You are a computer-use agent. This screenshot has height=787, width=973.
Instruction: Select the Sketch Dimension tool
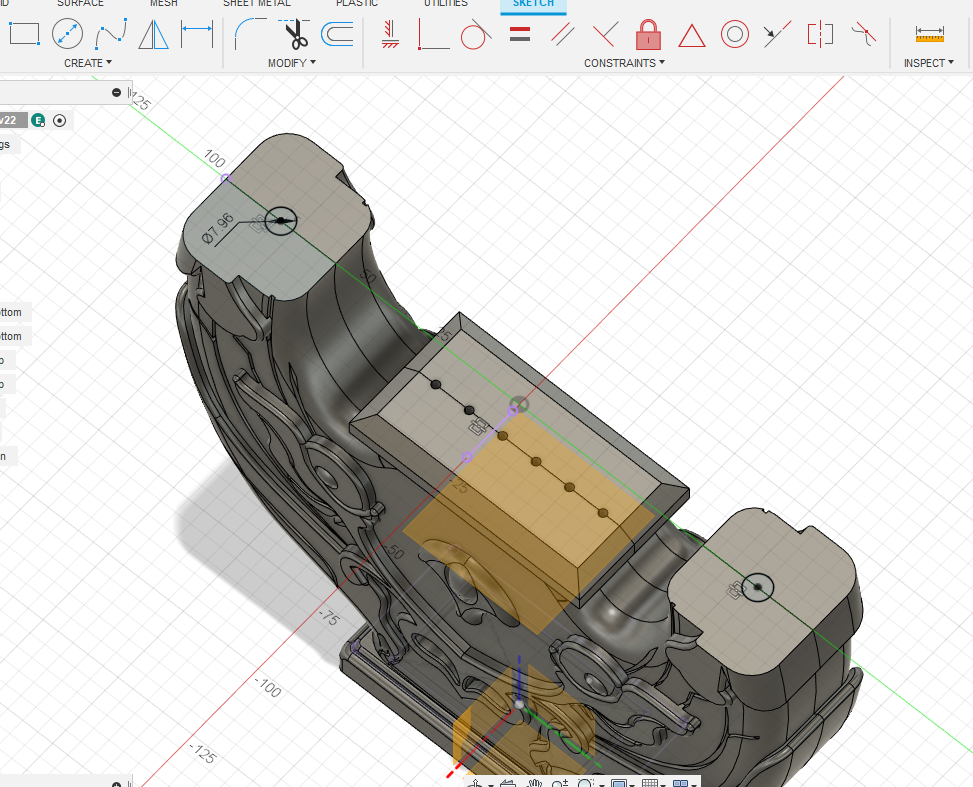click(197, 34)
